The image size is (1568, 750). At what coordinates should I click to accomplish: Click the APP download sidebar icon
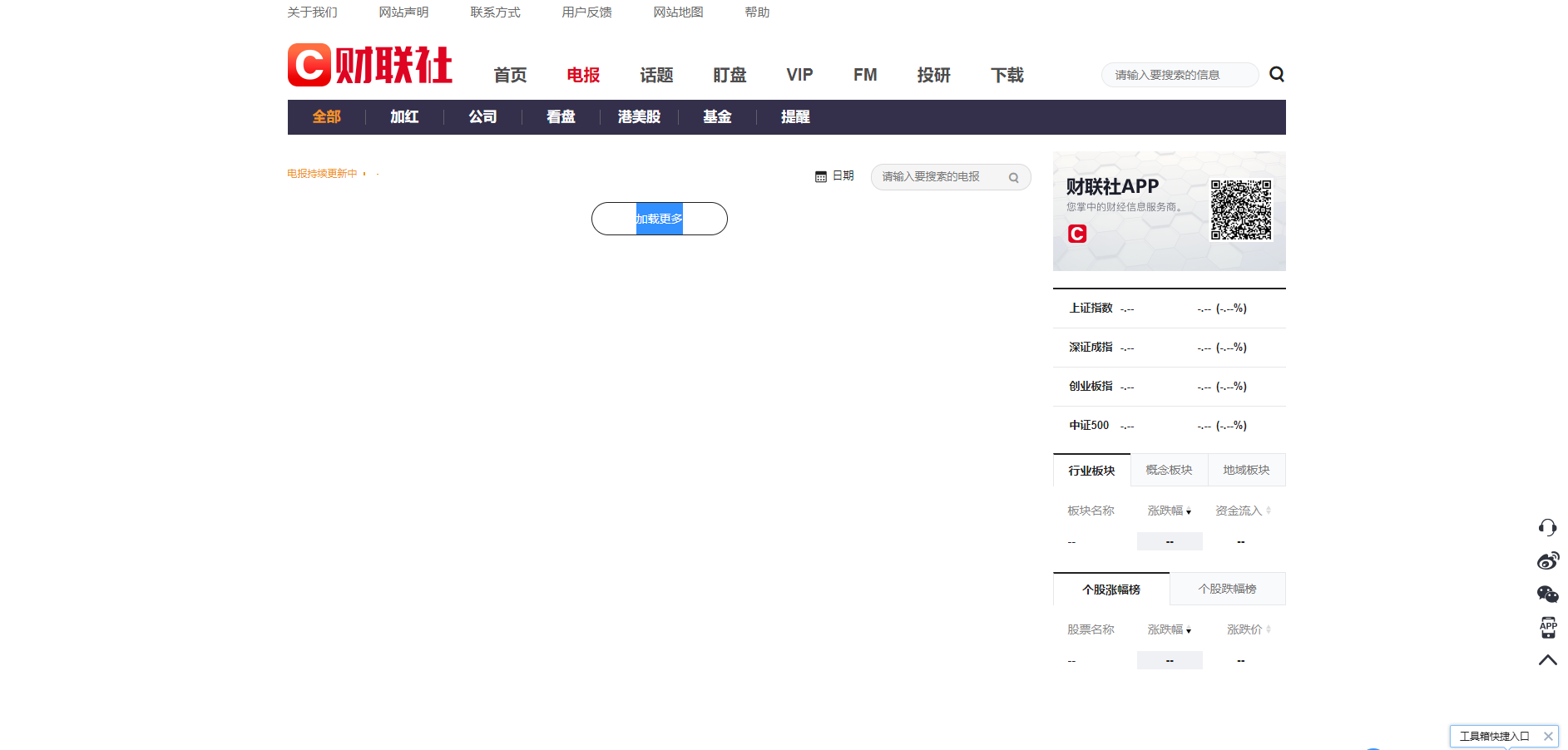pos(1547,627)
